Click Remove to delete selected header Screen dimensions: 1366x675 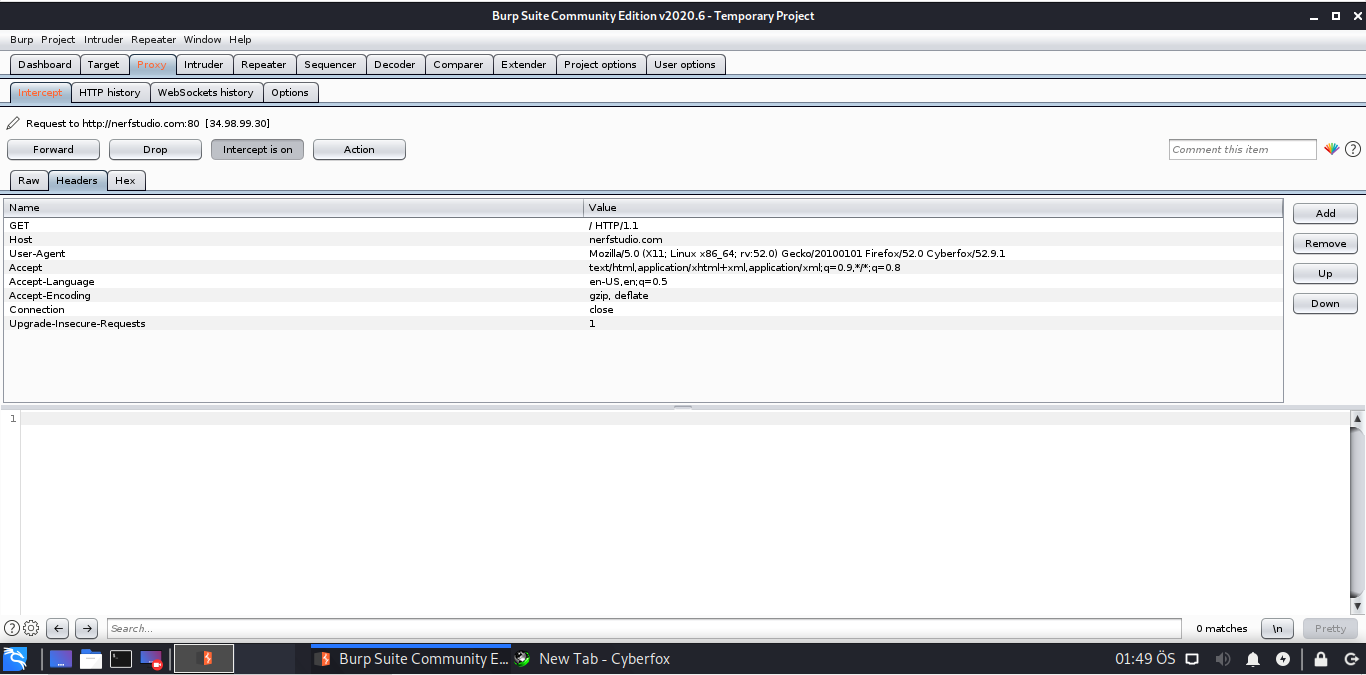click(x=1325, y=243)
